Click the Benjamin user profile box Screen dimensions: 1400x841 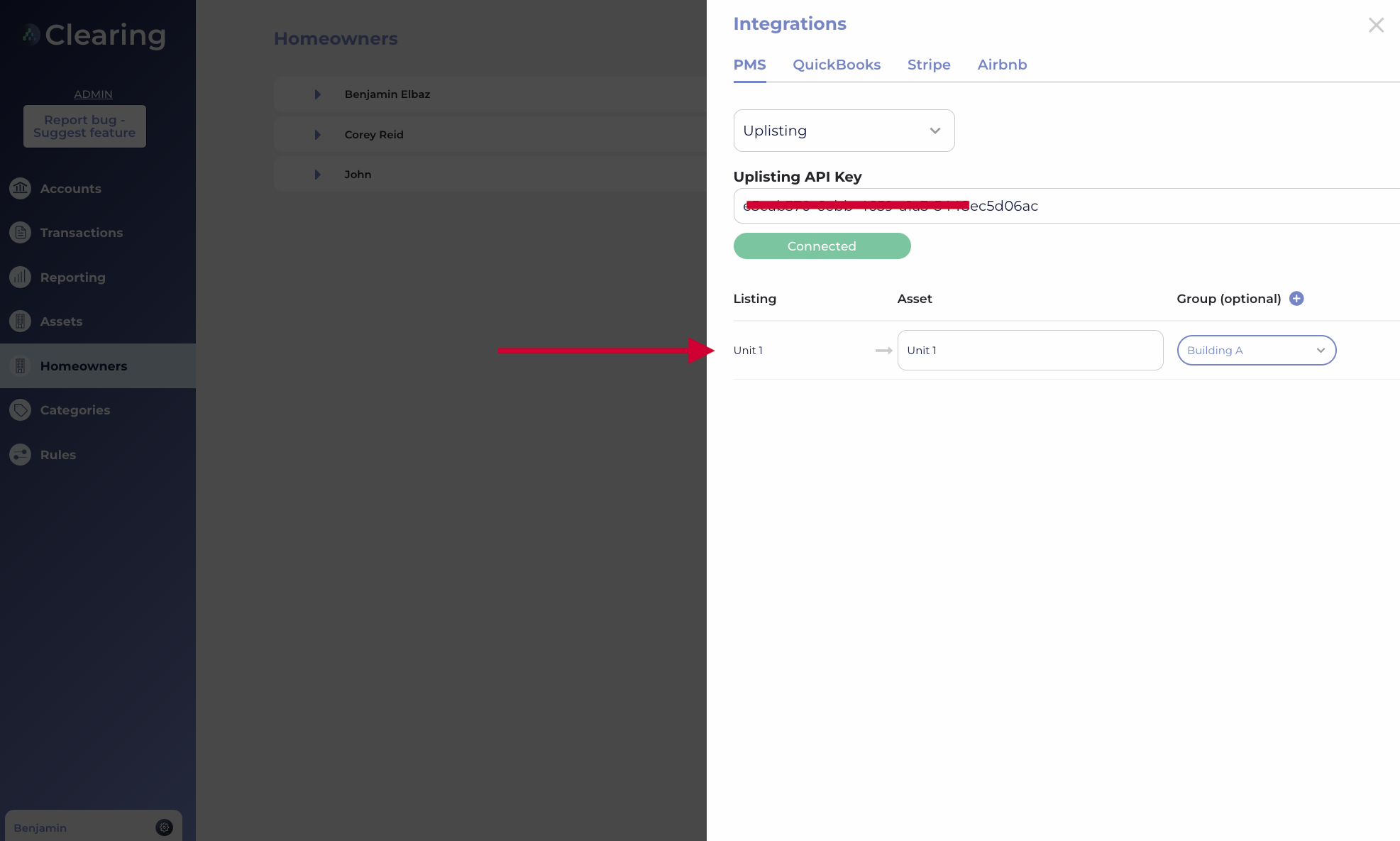pos(93,827)
